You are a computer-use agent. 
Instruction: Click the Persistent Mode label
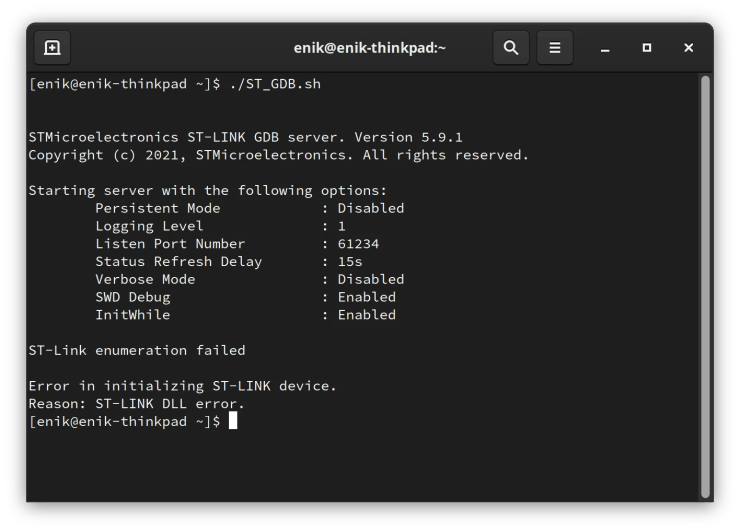tap(158, 208)
